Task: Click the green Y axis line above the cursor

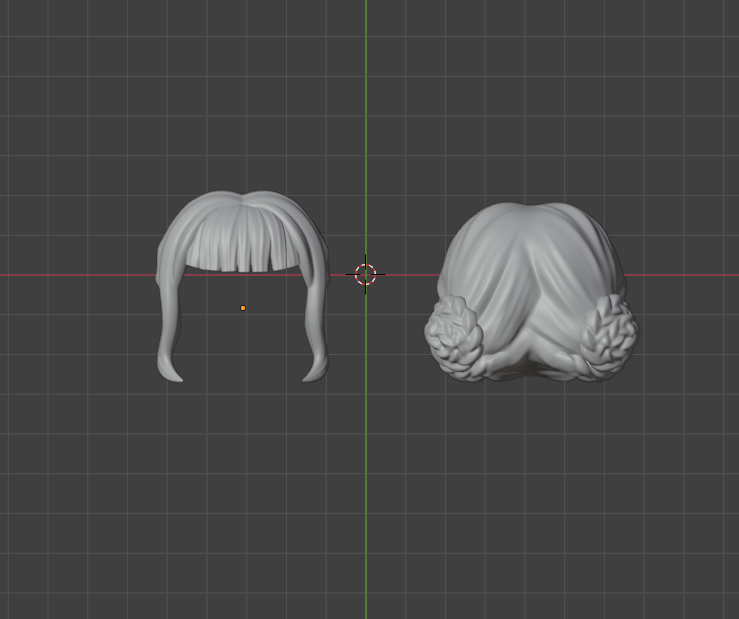Action: pyautogui.click(x=366, y=120)
